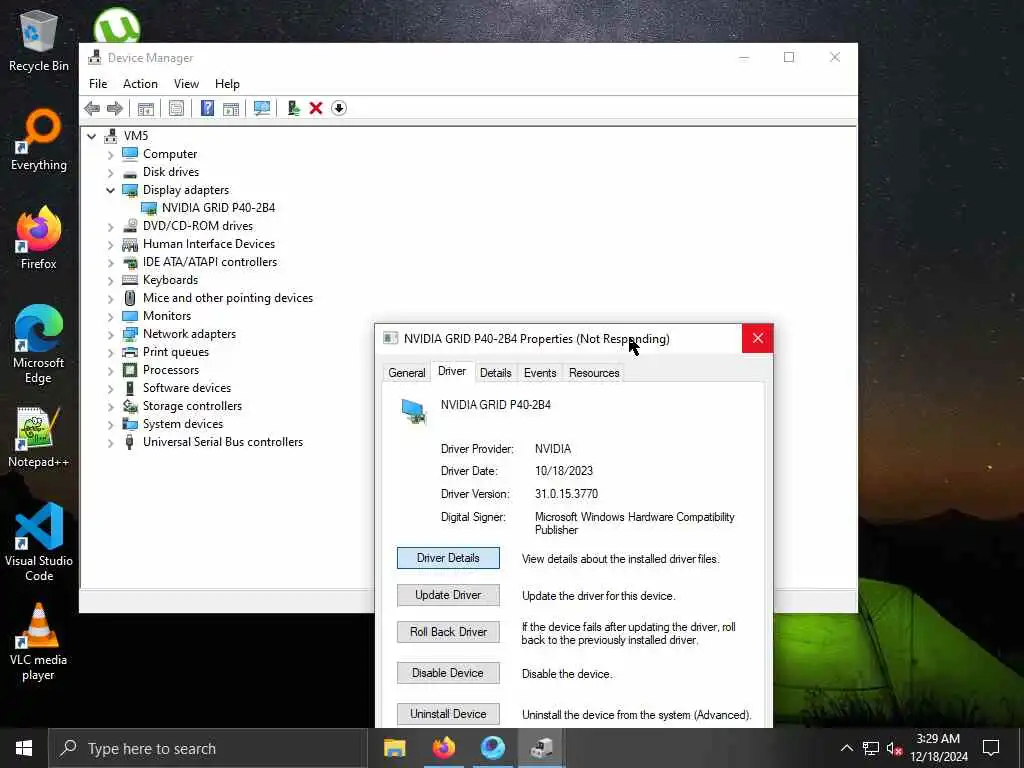Viewport: 1024px width, 768px height.
Task: Close the NVIDIA Properties dialog
Action: tap(758, 338)
